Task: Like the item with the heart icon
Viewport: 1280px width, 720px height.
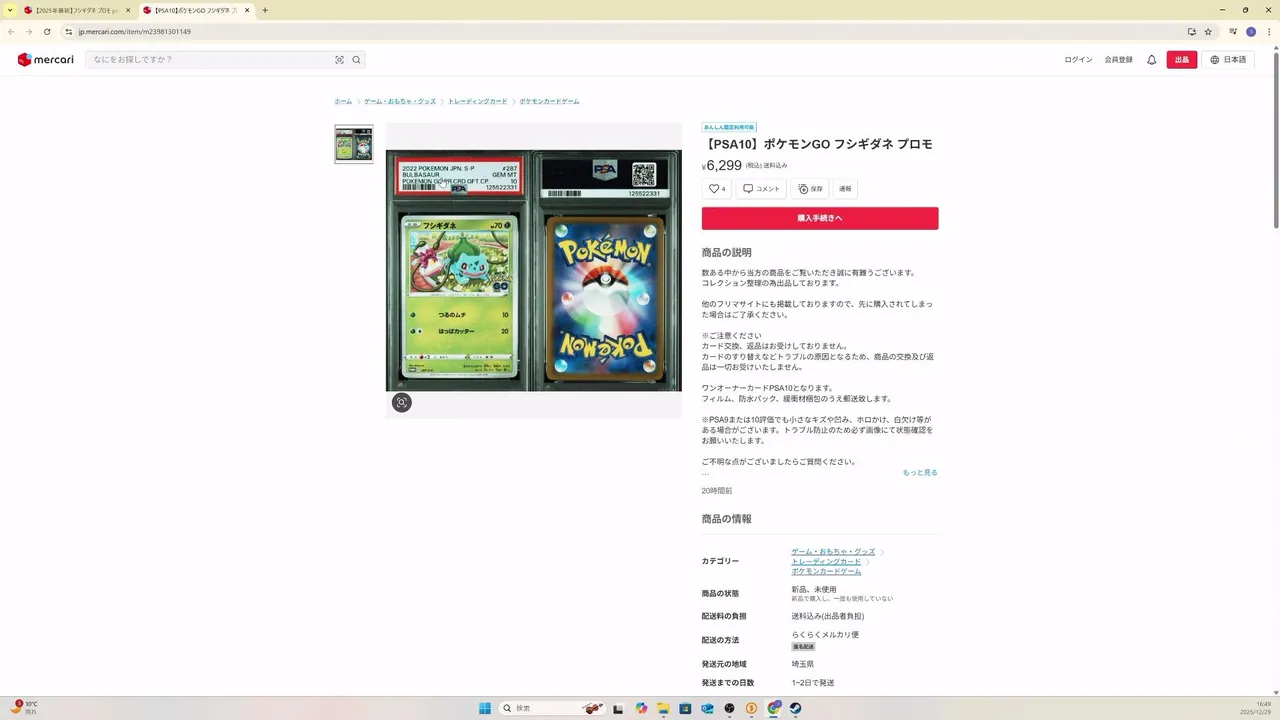Action: point(717,189)
